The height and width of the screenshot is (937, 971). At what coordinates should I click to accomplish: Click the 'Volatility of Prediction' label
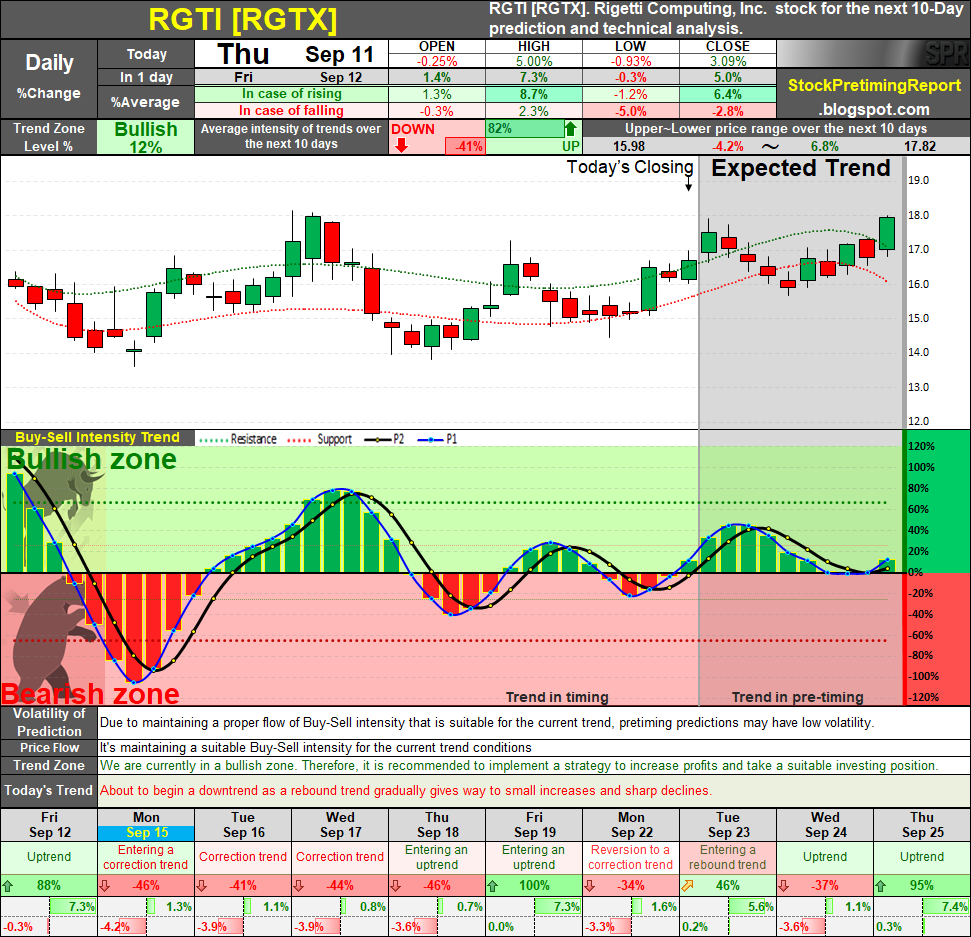click(49, 722)
